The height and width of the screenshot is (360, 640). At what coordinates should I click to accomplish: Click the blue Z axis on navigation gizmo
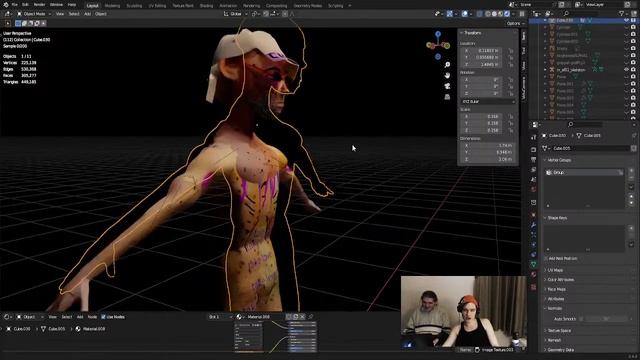tap(438, 34)
